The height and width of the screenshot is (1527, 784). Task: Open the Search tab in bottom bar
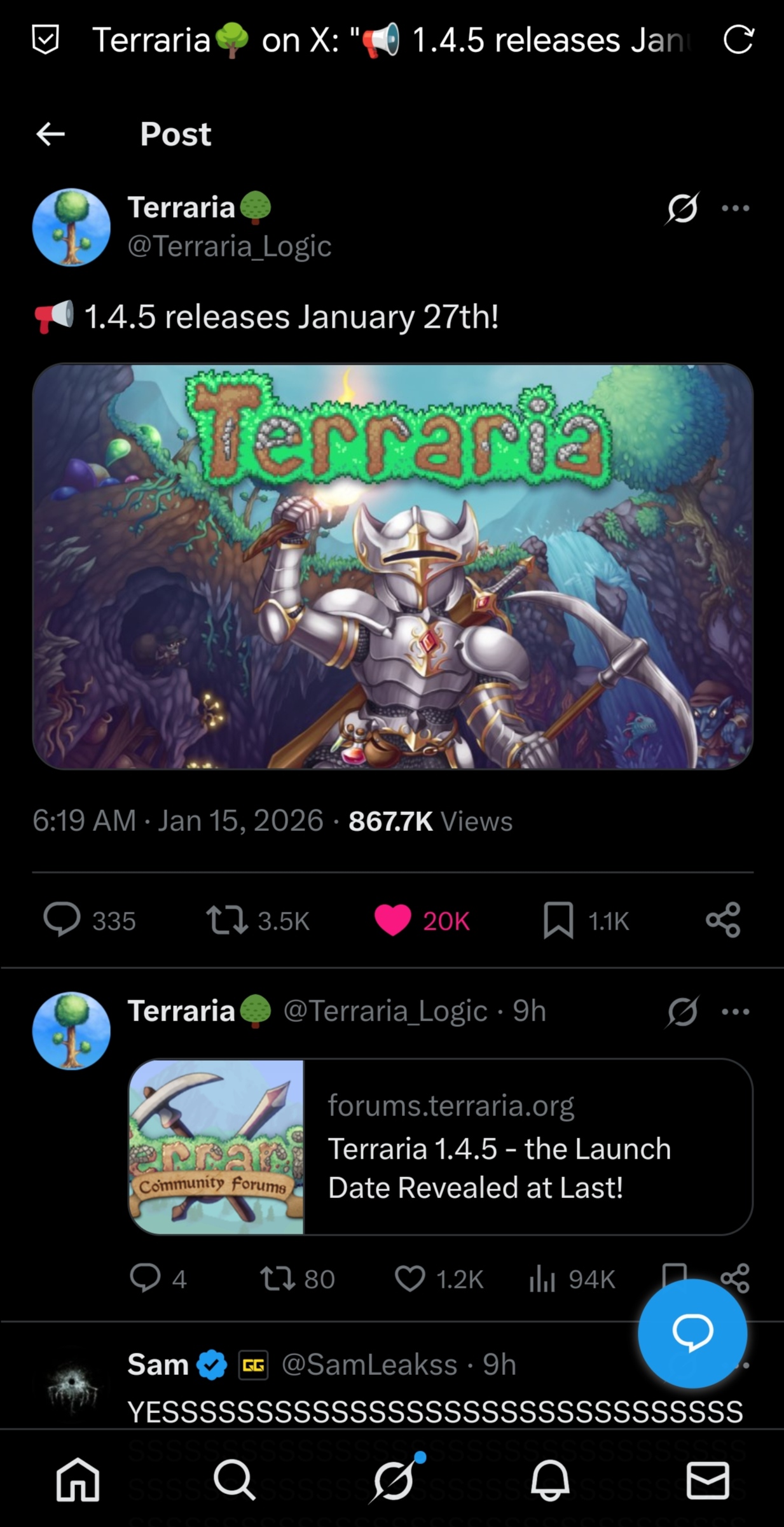click(235, 1480)
